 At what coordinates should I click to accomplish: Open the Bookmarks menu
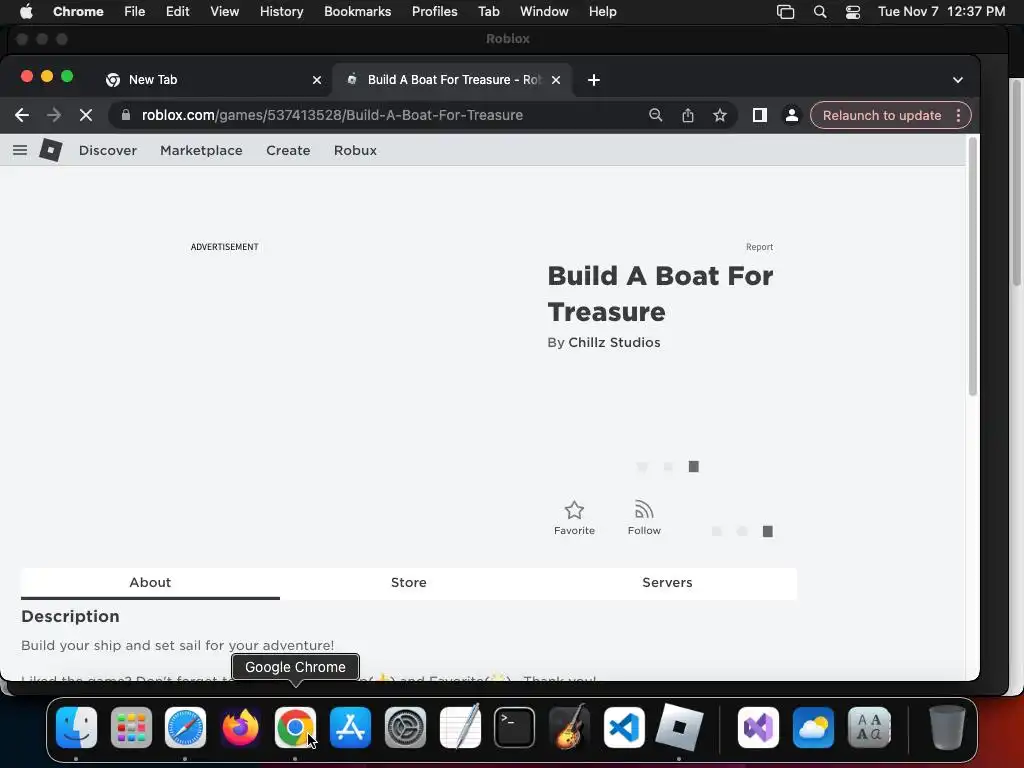tap(357, 12)
